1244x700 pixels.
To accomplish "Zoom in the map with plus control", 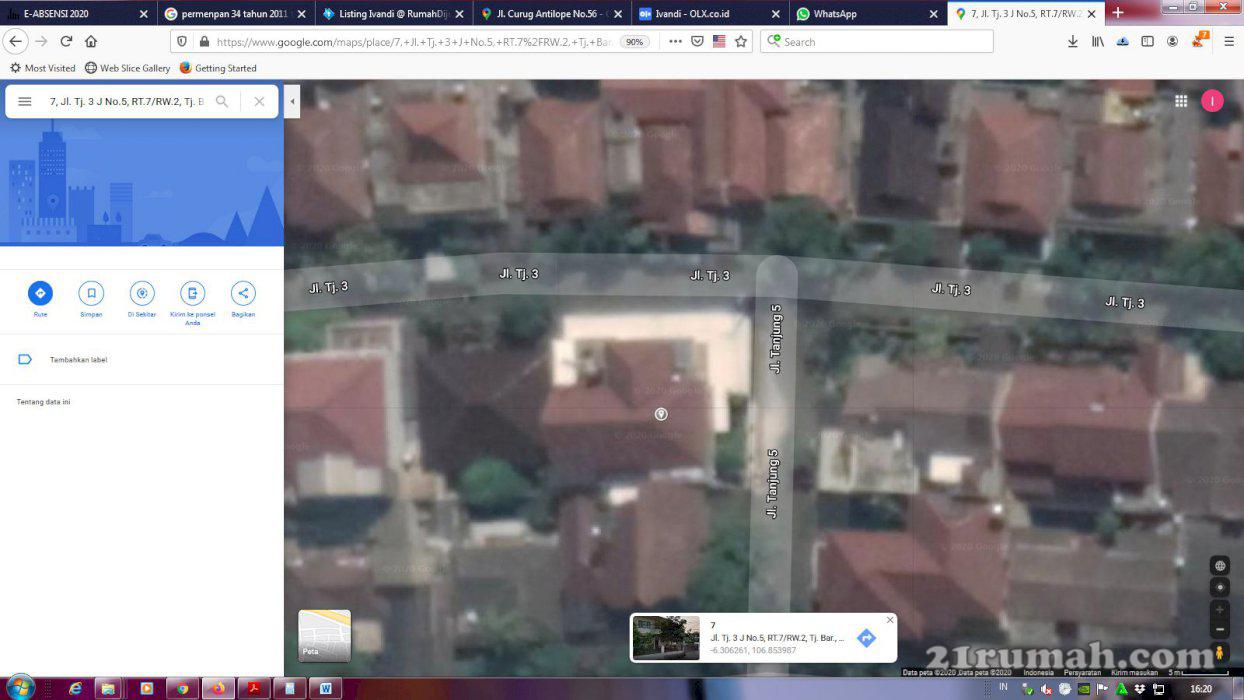I will click(x=1219, y=609).
